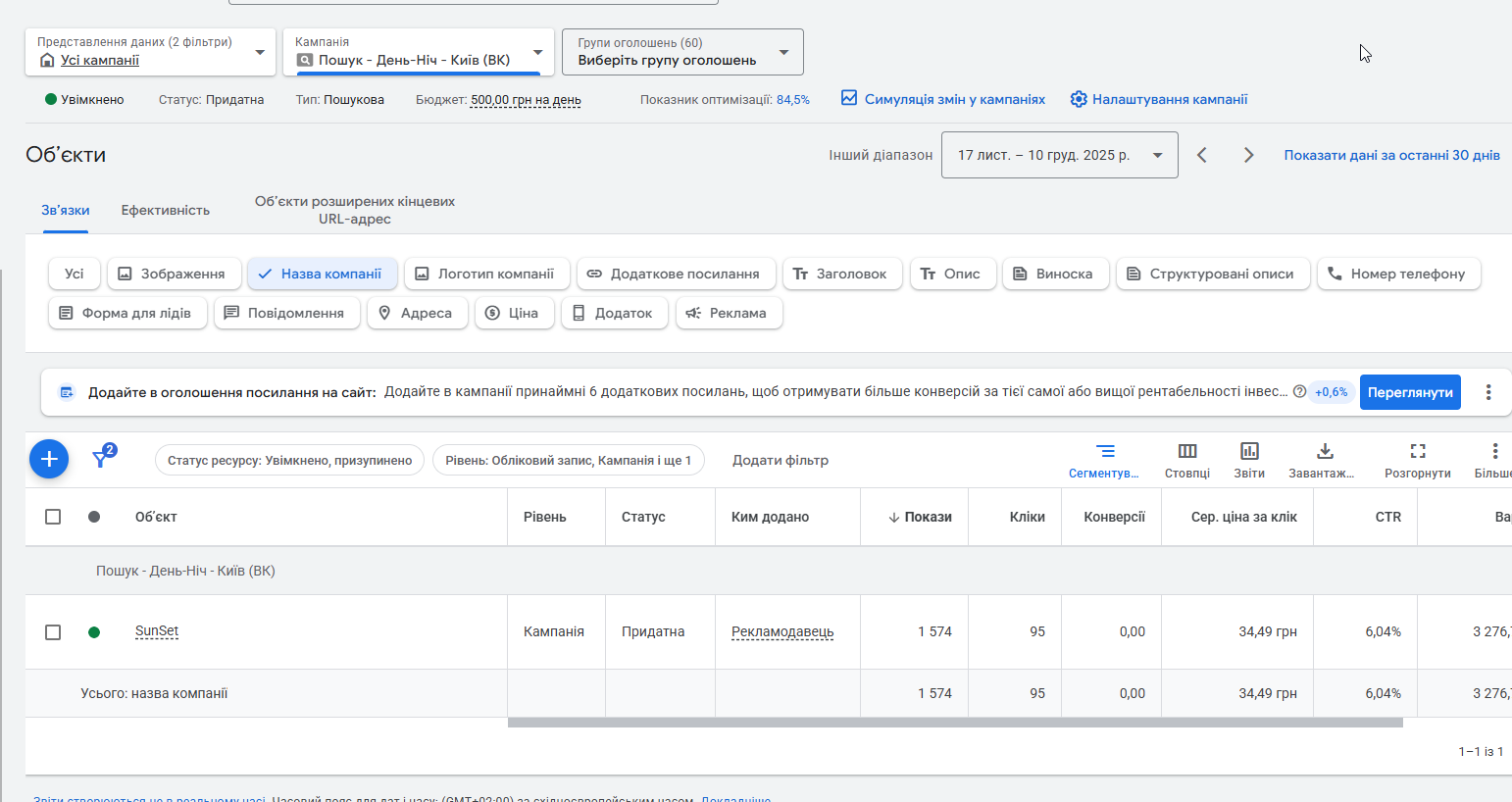Go to previous date range arrow
1512x802 pixels.
[1202, 155]
